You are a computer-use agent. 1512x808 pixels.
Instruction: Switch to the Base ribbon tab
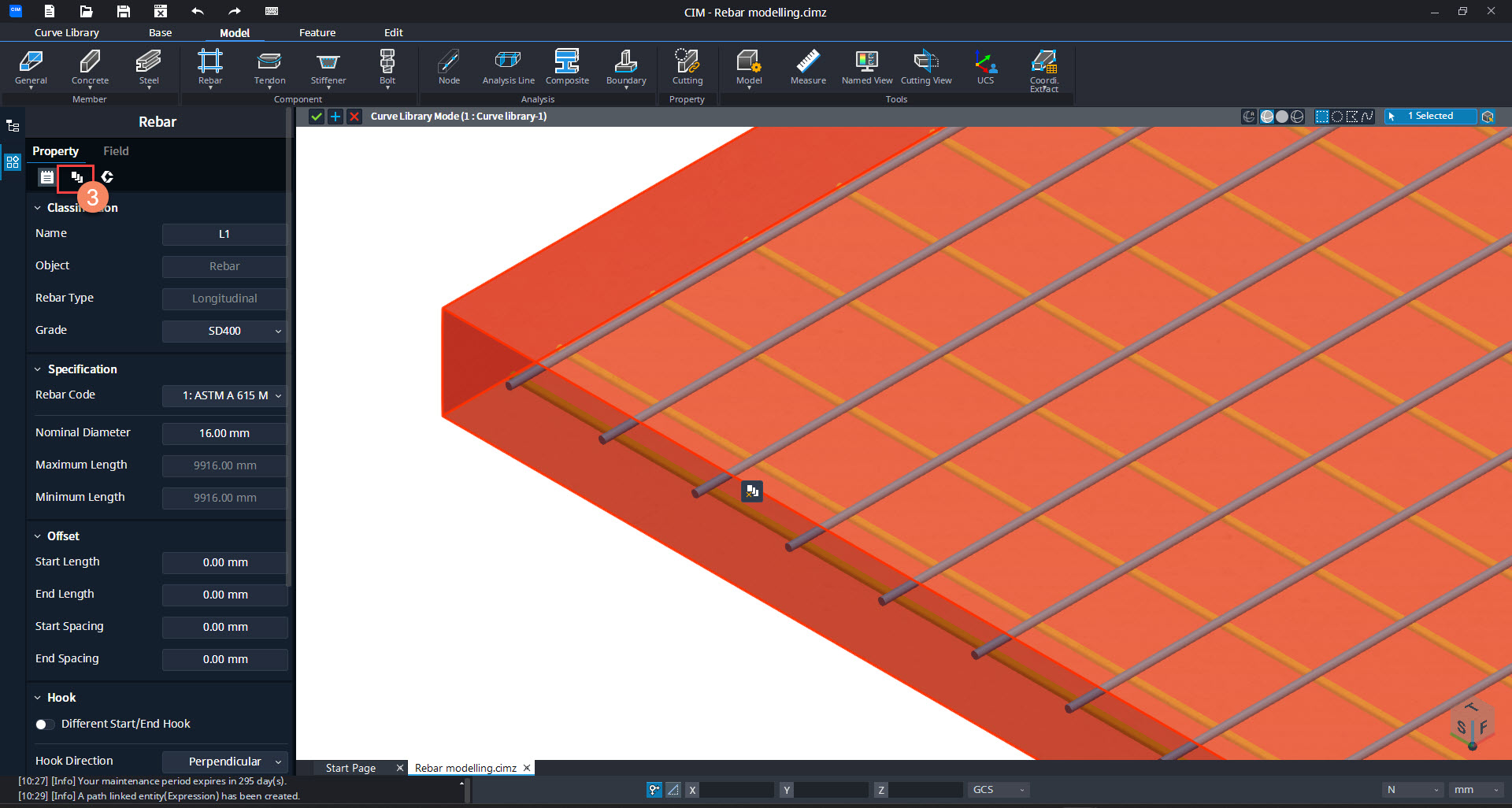pos(160,33)
